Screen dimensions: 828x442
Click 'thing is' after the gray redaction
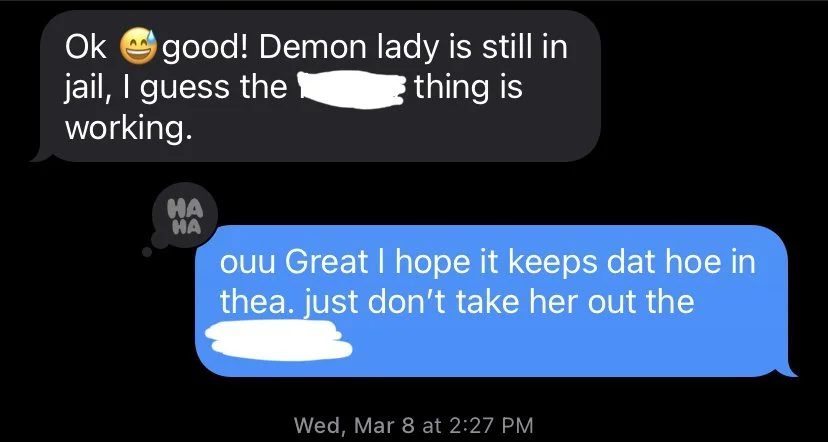point(469,89)
